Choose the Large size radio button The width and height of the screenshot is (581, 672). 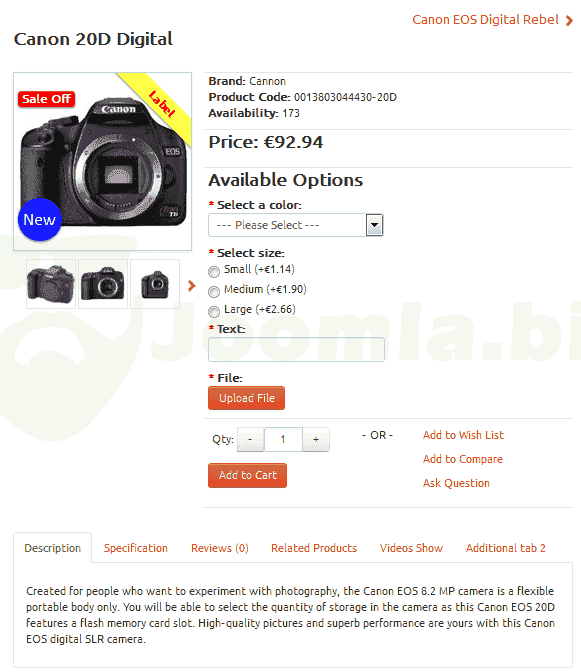click(214, 312)
